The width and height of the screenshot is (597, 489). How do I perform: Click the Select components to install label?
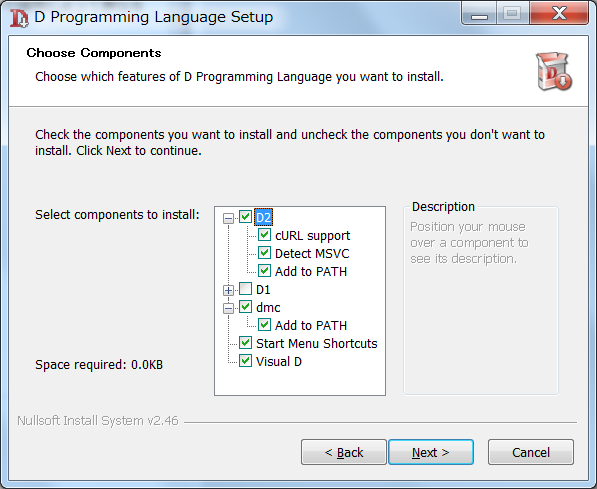(117, 214)
